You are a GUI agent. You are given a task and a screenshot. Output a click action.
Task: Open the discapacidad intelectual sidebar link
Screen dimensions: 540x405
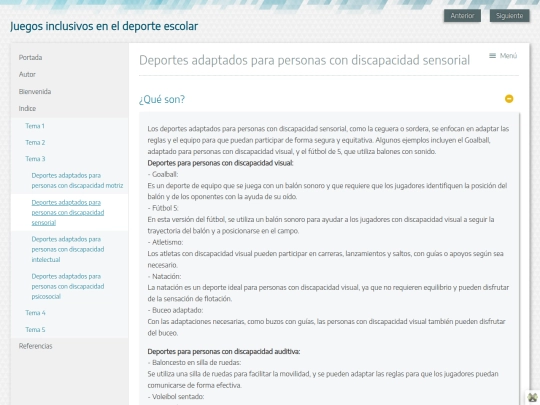point(68,249)
